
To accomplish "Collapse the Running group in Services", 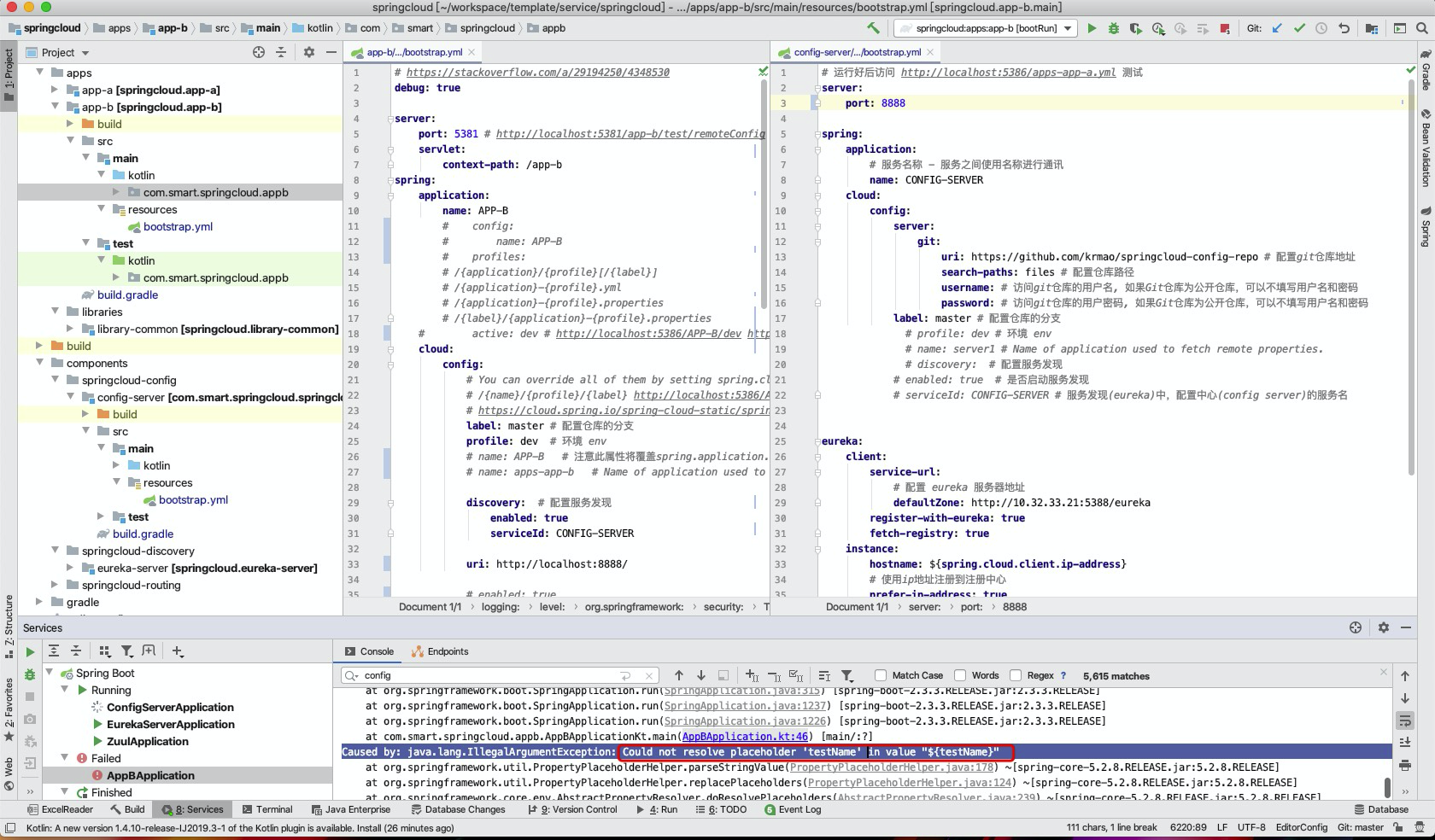I will (65, 690).
